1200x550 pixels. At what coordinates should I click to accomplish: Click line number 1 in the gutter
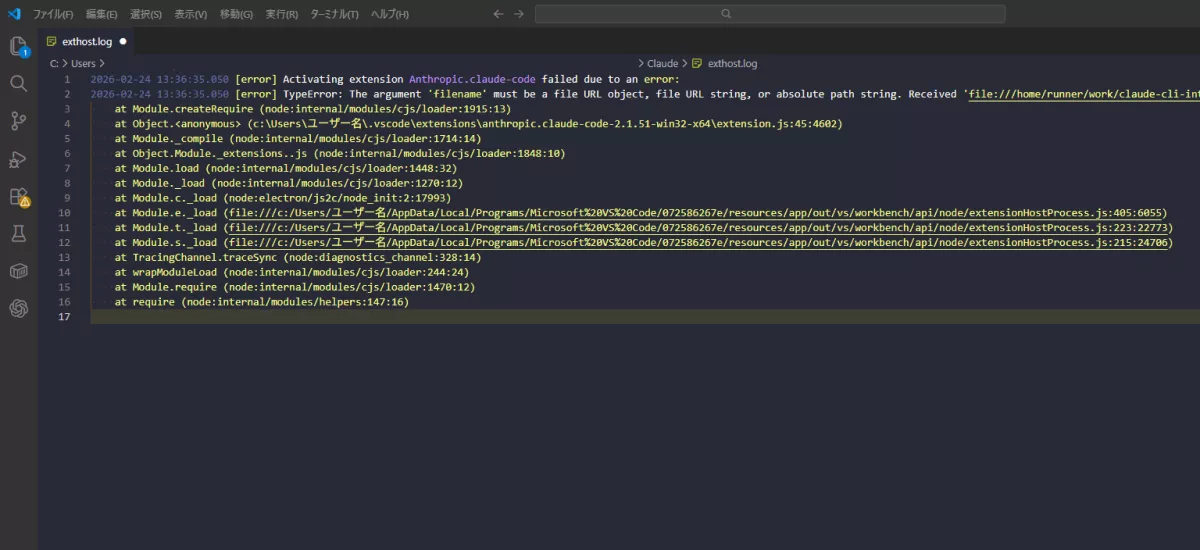pos(66,79)
